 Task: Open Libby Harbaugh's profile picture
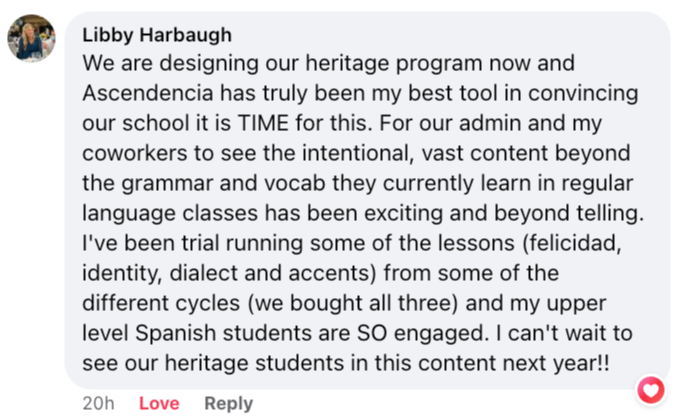coord(32,38)
